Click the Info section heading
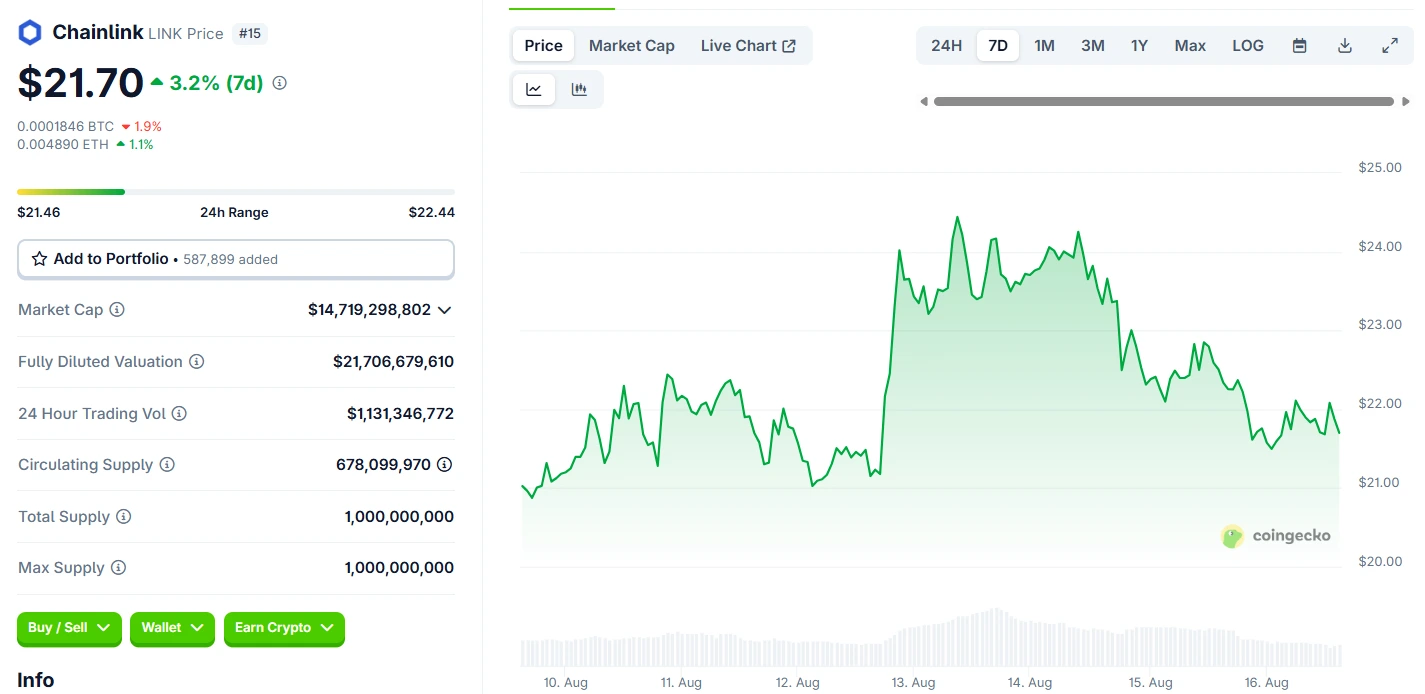1425x694 pixels. point(36,680)
